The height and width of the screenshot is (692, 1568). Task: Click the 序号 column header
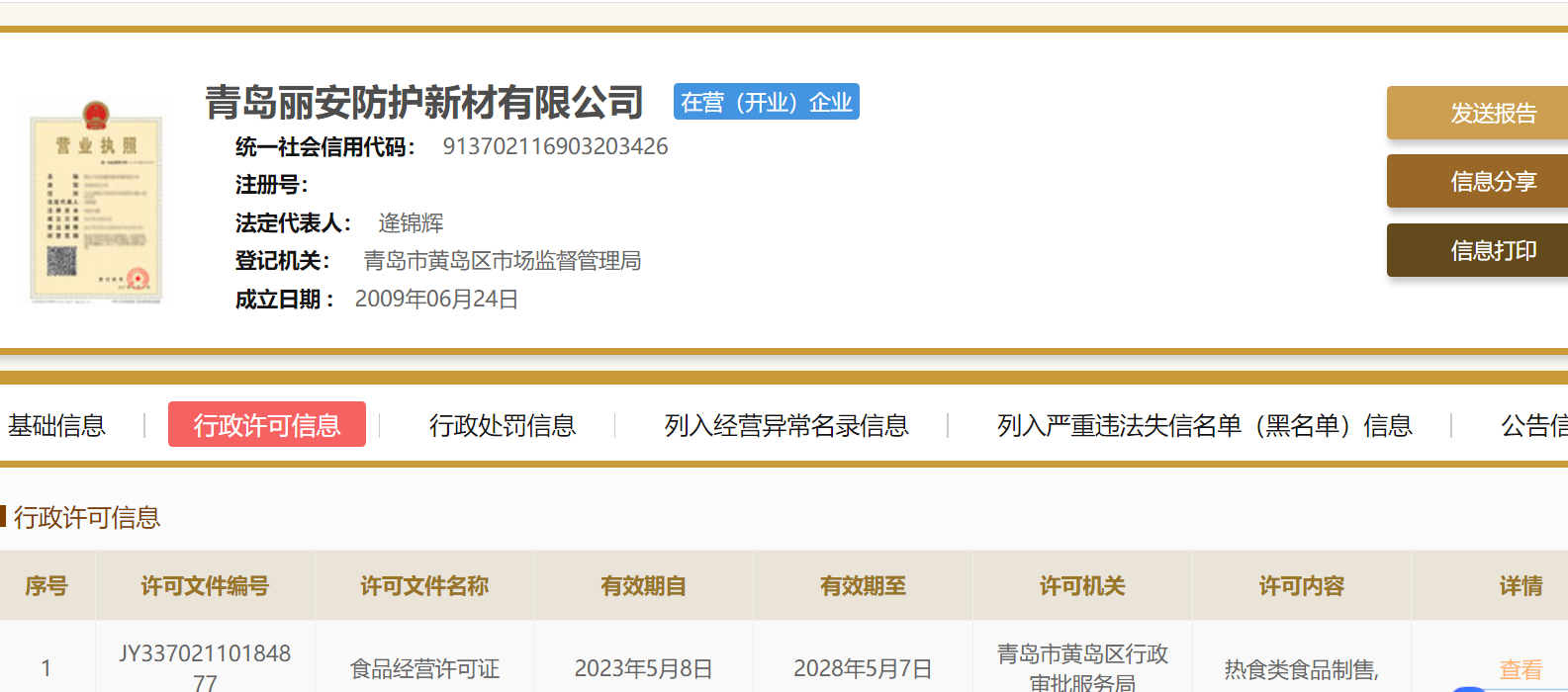click(46, 585)
